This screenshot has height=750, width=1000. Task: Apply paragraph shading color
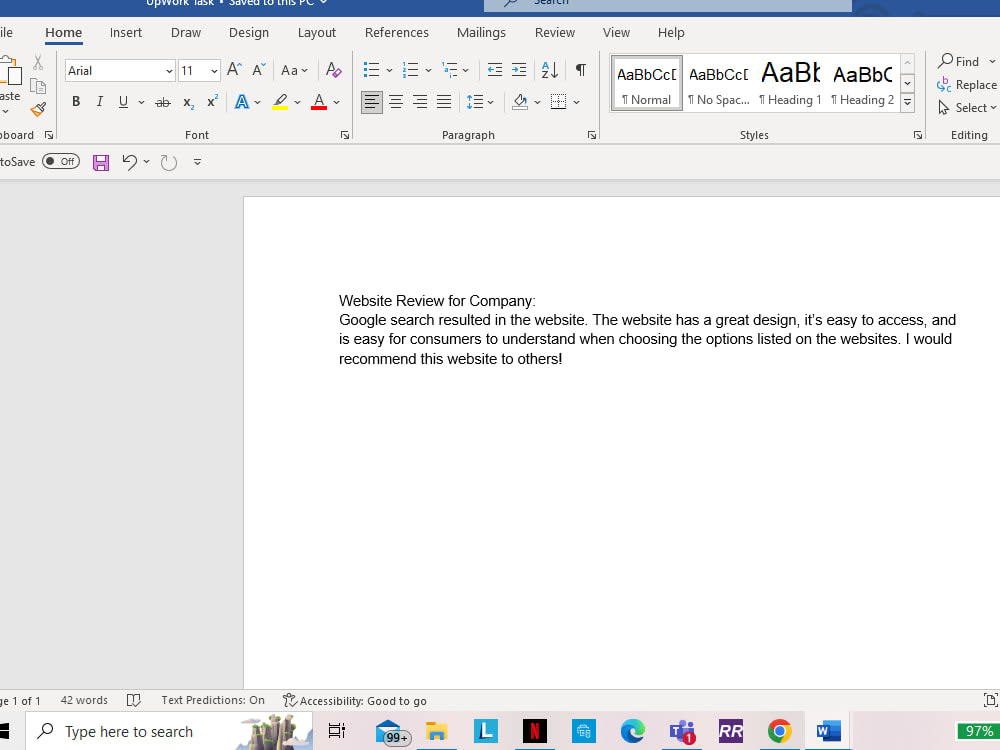[x=520, y=102]
